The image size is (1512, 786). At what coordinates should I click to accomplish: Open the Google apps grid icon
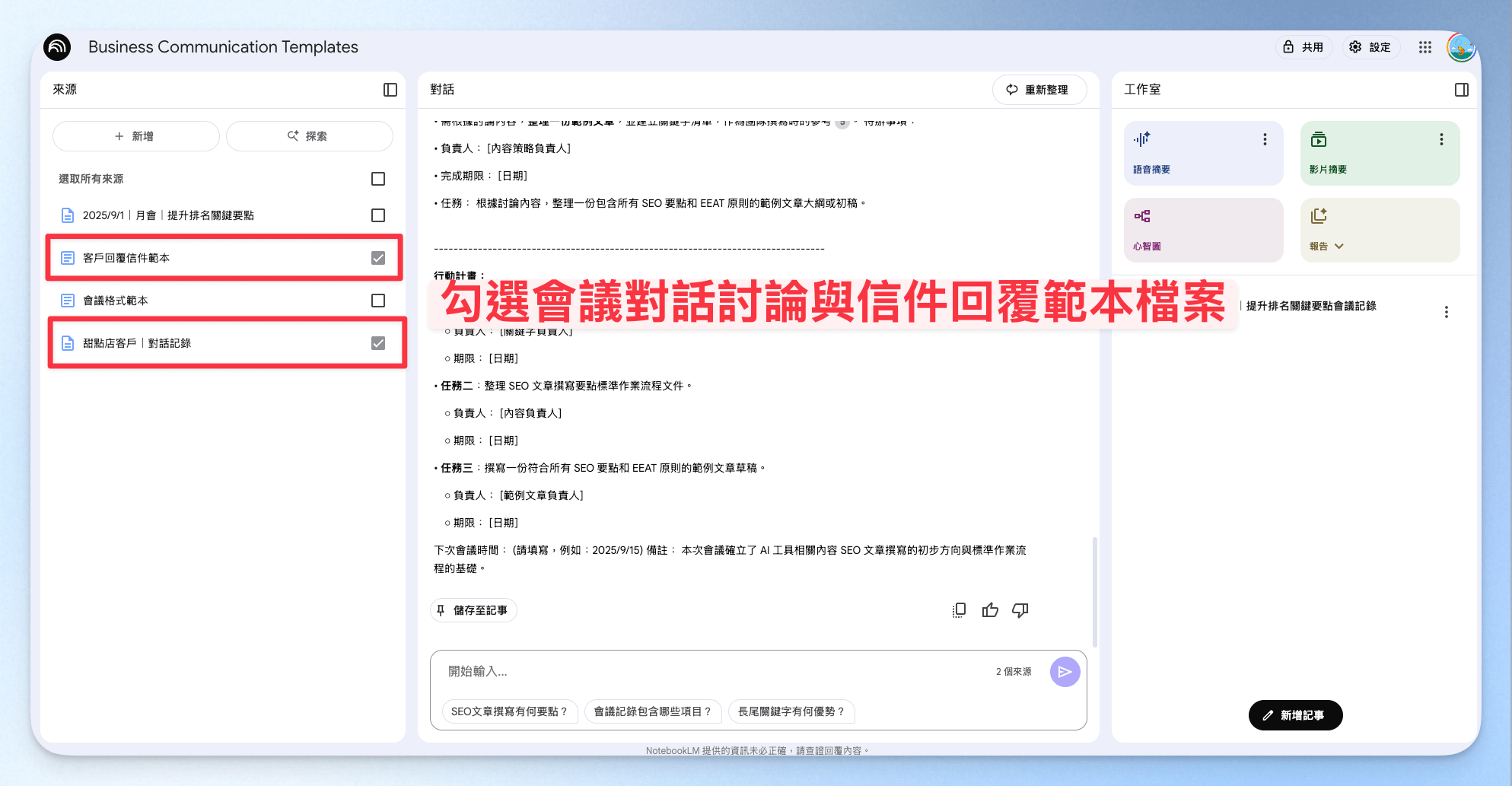pos(1425,47)
